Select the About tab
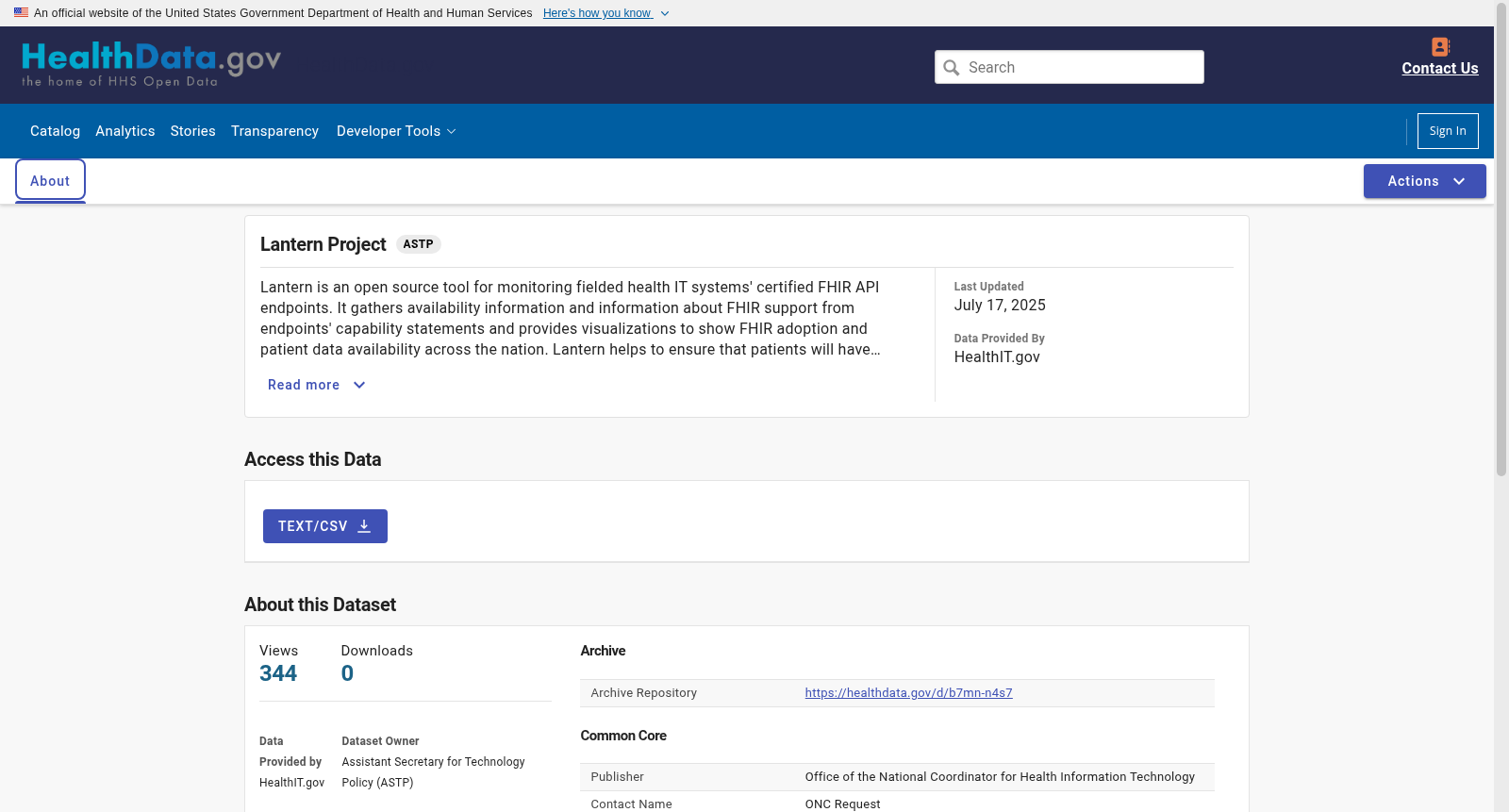This screenshot has height=812, width=1509. tap(50, 180)
